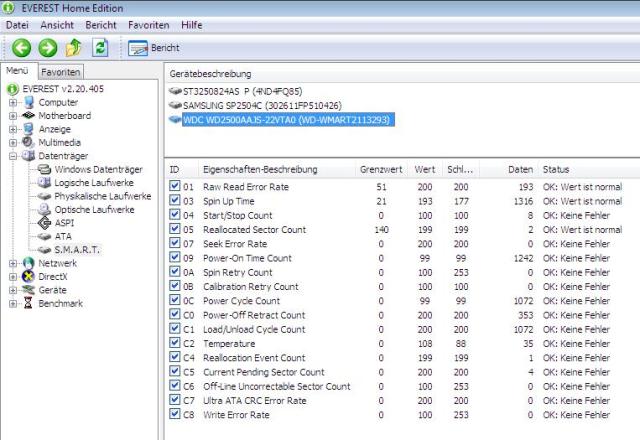Toggle the 07 Seek Error Rate checkbox
This screenshot has height=440, width=640.
pos(174,243)
